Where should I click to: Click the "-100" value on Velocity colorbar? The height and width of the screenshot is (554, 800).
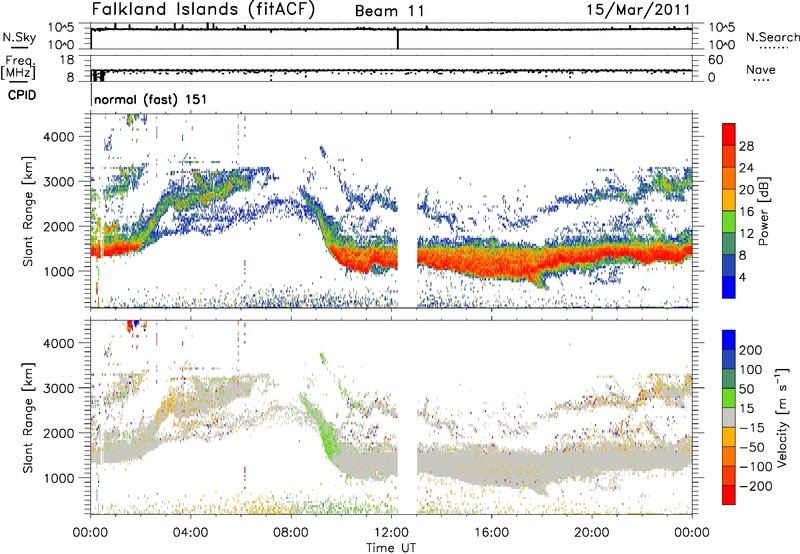click(755, 466)
